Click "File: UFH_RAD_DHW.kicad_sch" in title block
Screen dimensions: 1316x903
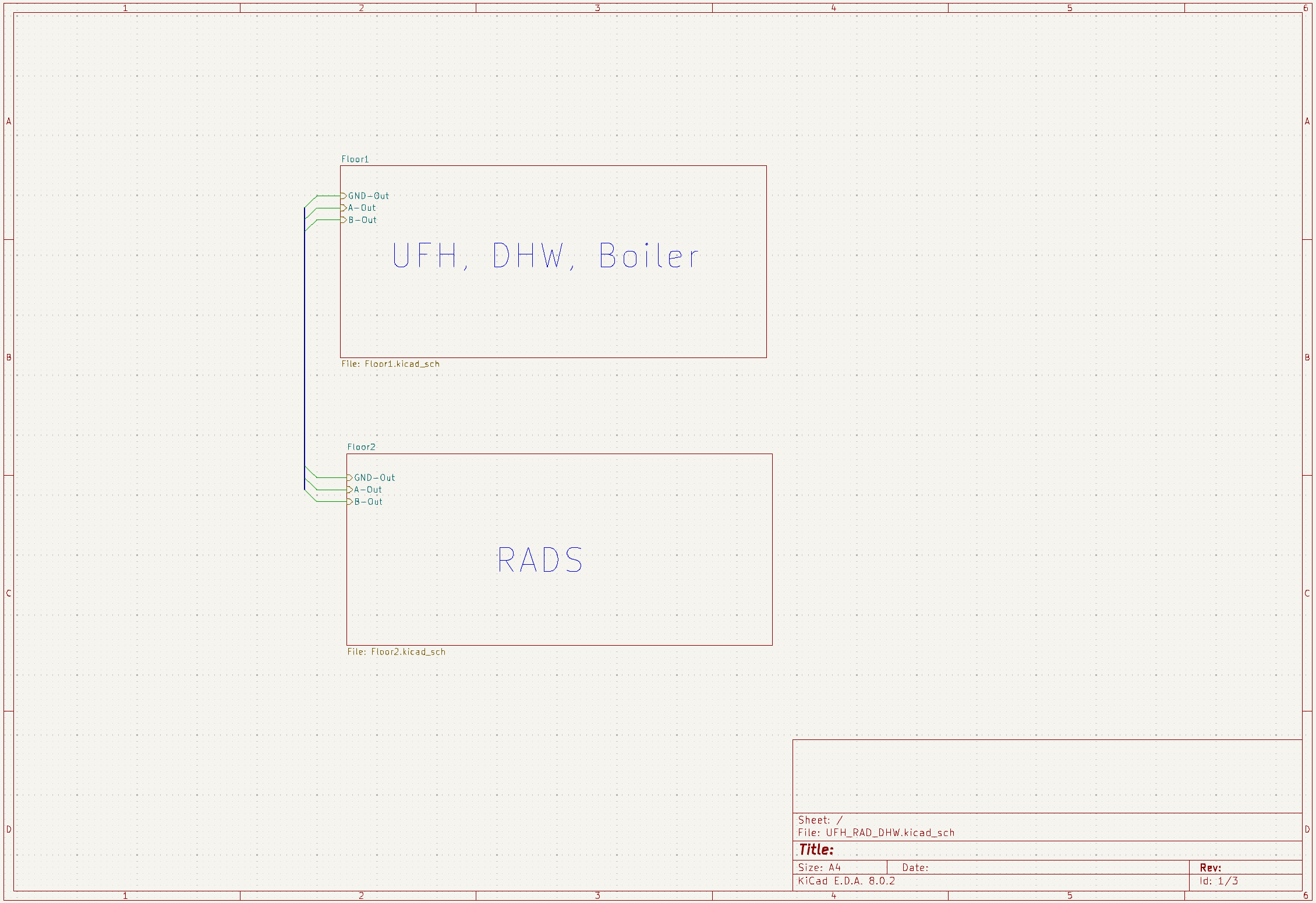click(876, 833)
